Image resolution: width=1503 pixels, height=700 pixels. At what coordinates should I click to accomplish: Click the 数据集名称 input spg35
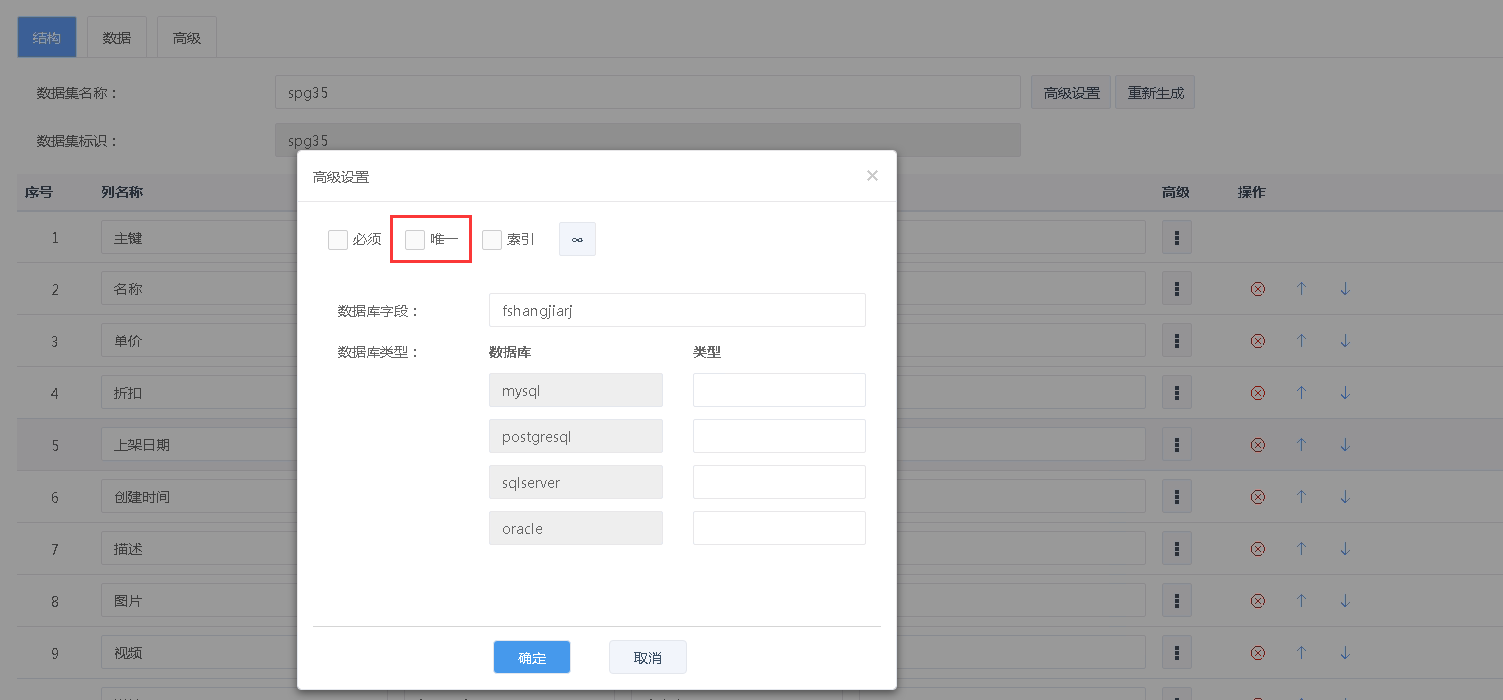click(647, 92)
